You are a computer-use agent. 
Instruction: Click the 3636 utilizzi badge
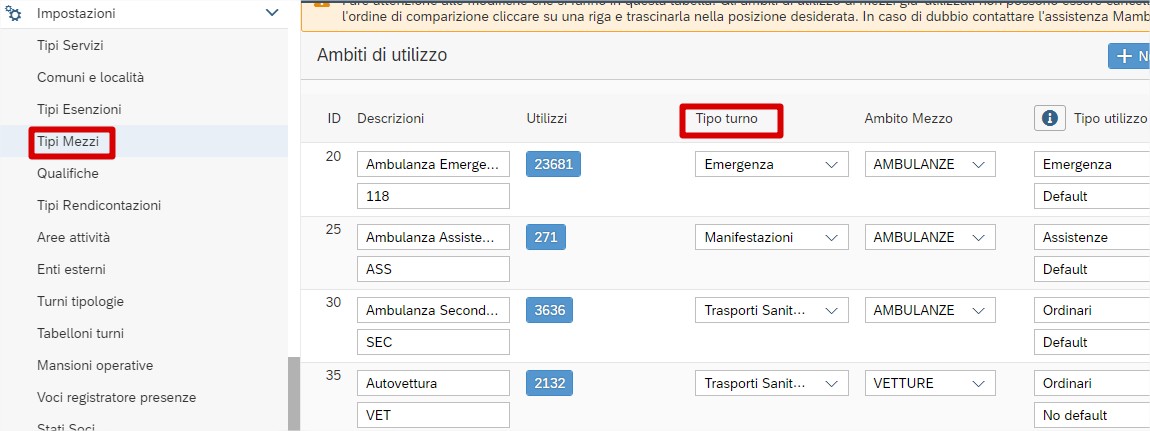[x=550, y=310]
